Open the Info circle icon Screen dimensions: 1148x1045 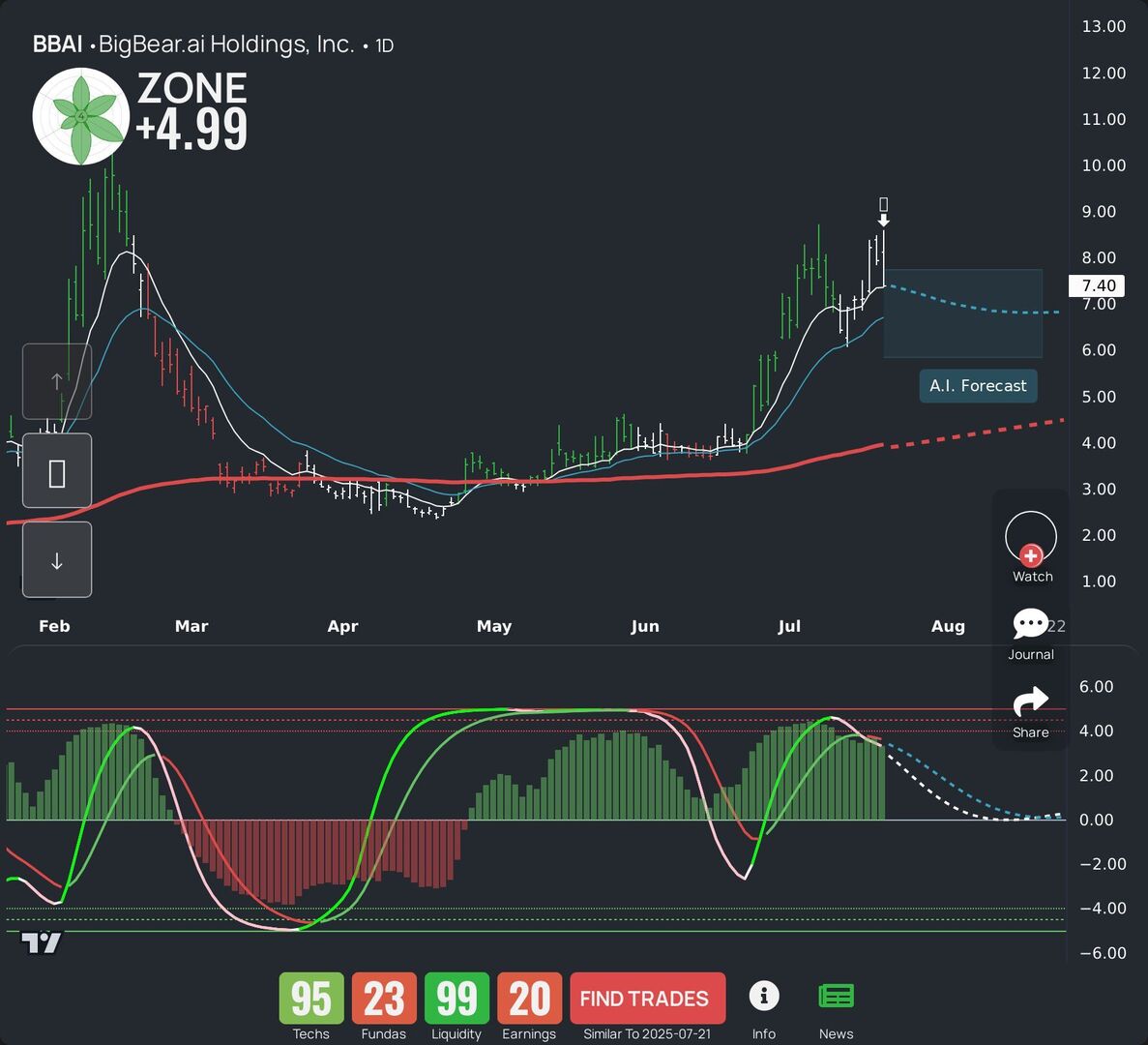coord(764,996)
